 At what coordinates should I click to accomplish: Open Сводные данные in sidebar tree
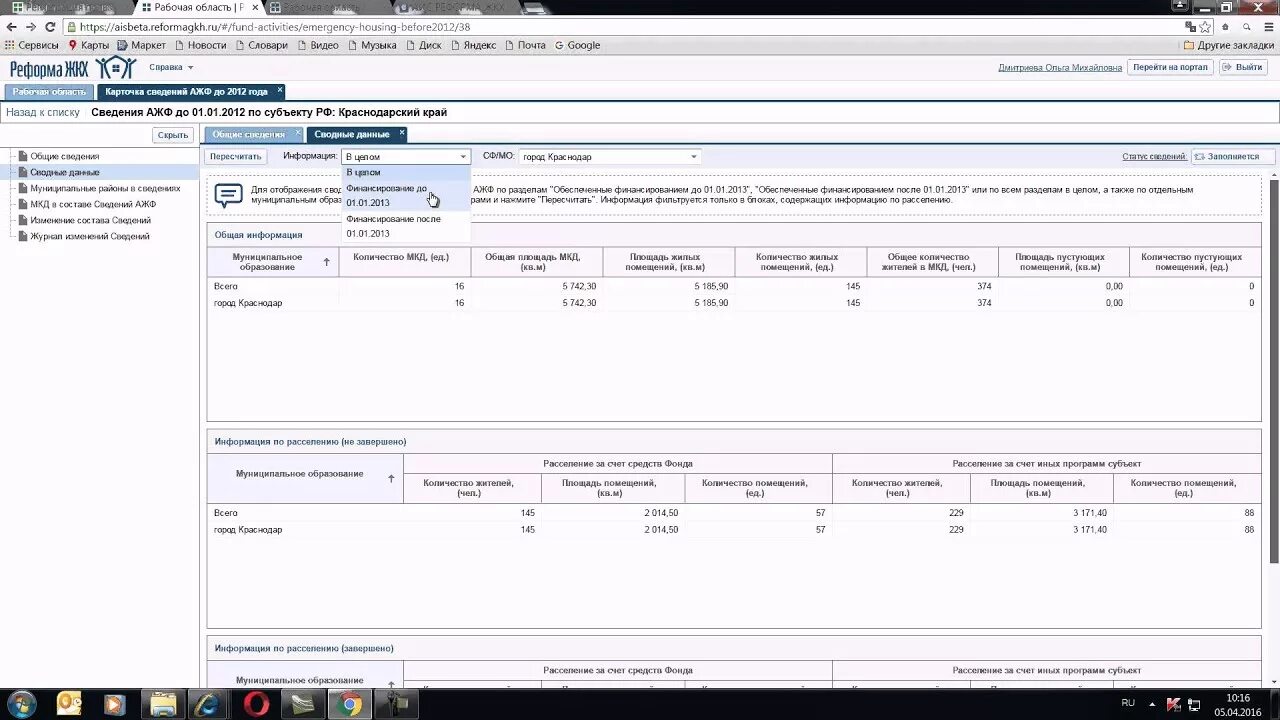coord(64,172)
